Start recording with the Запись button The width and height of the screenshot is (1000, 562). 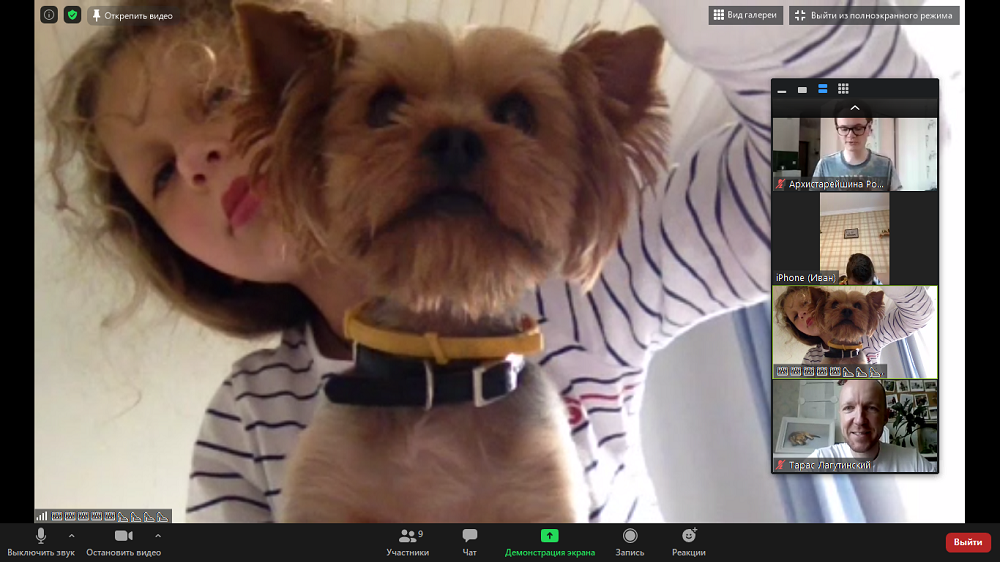click(x=630, y=542)
